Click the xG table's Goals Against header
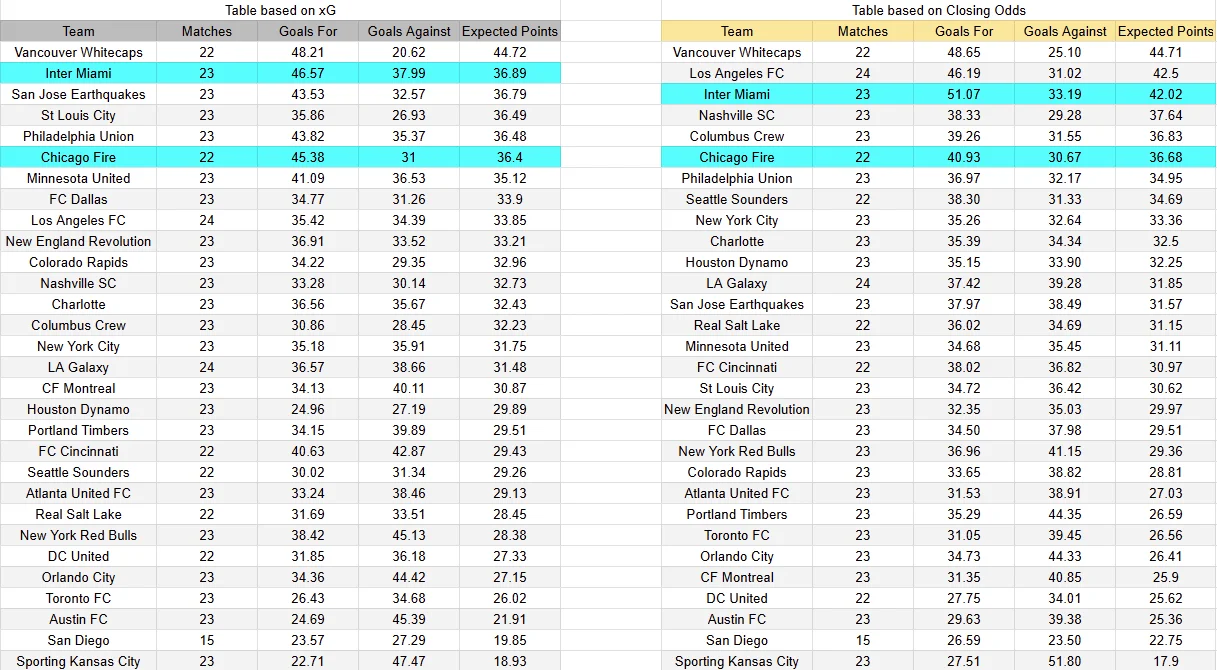 pyautogui.click(x=409, y=31)
